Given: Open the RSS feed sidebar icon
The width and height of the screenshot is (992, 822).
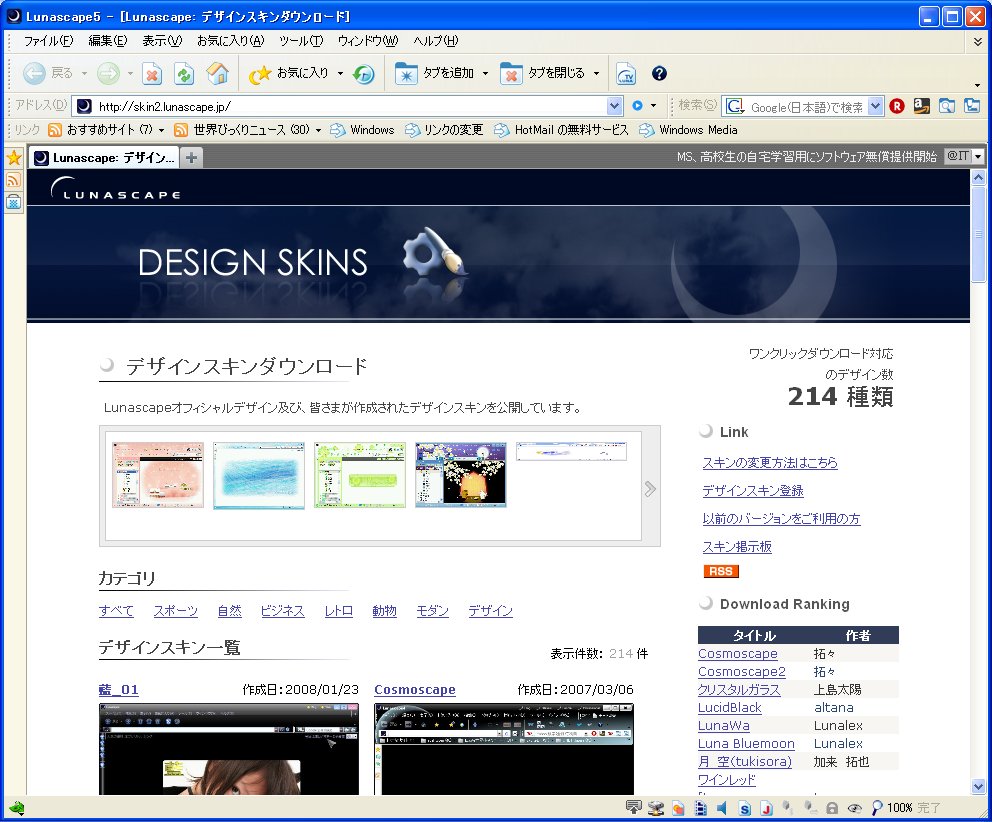Looking at the screenshot, I should tap(13, 180).
